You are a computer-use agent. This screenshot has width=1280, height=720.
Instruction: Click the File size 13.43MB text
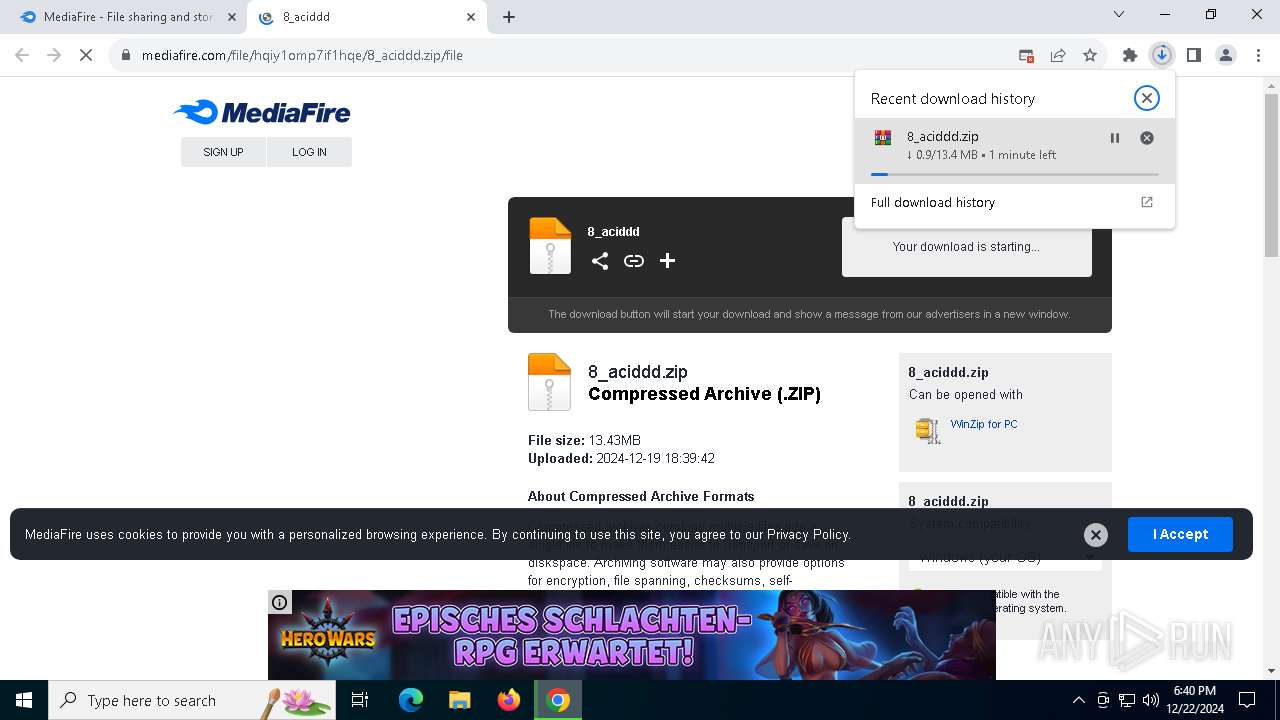584,440
